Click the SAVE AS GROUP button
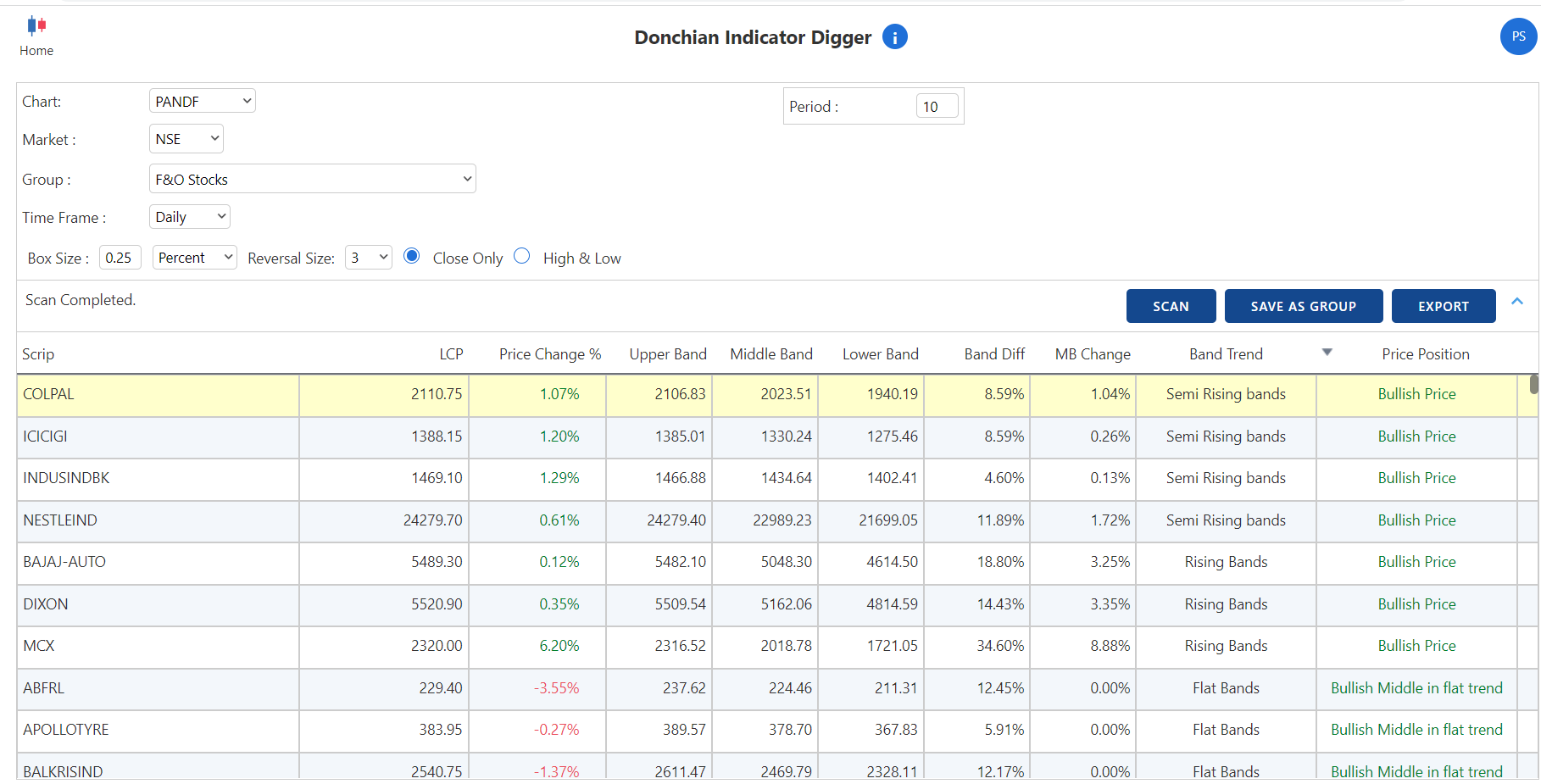Viewport: 1541px width, 784px height. pyautogui.click(x=1304, y=306)
